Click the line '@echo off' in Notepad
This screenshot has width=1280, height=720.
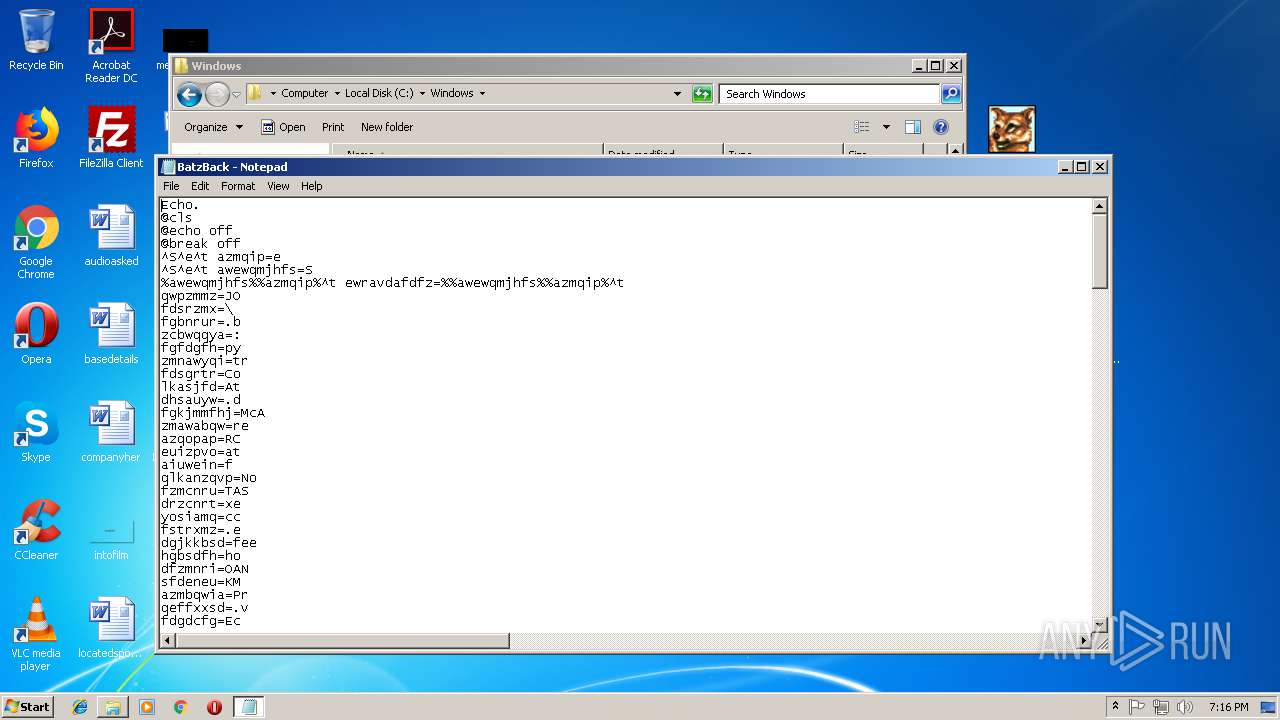[x=197, y=231]
